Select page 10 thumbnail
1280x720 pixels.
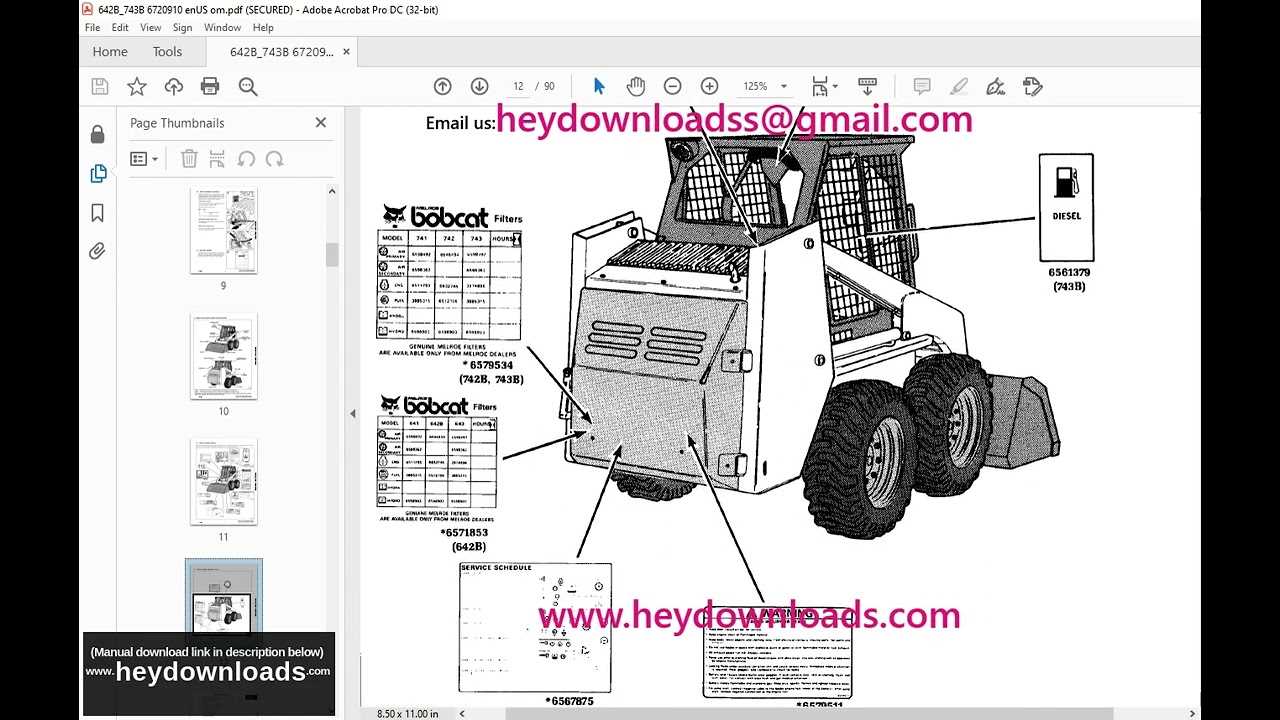click(223, 356)
